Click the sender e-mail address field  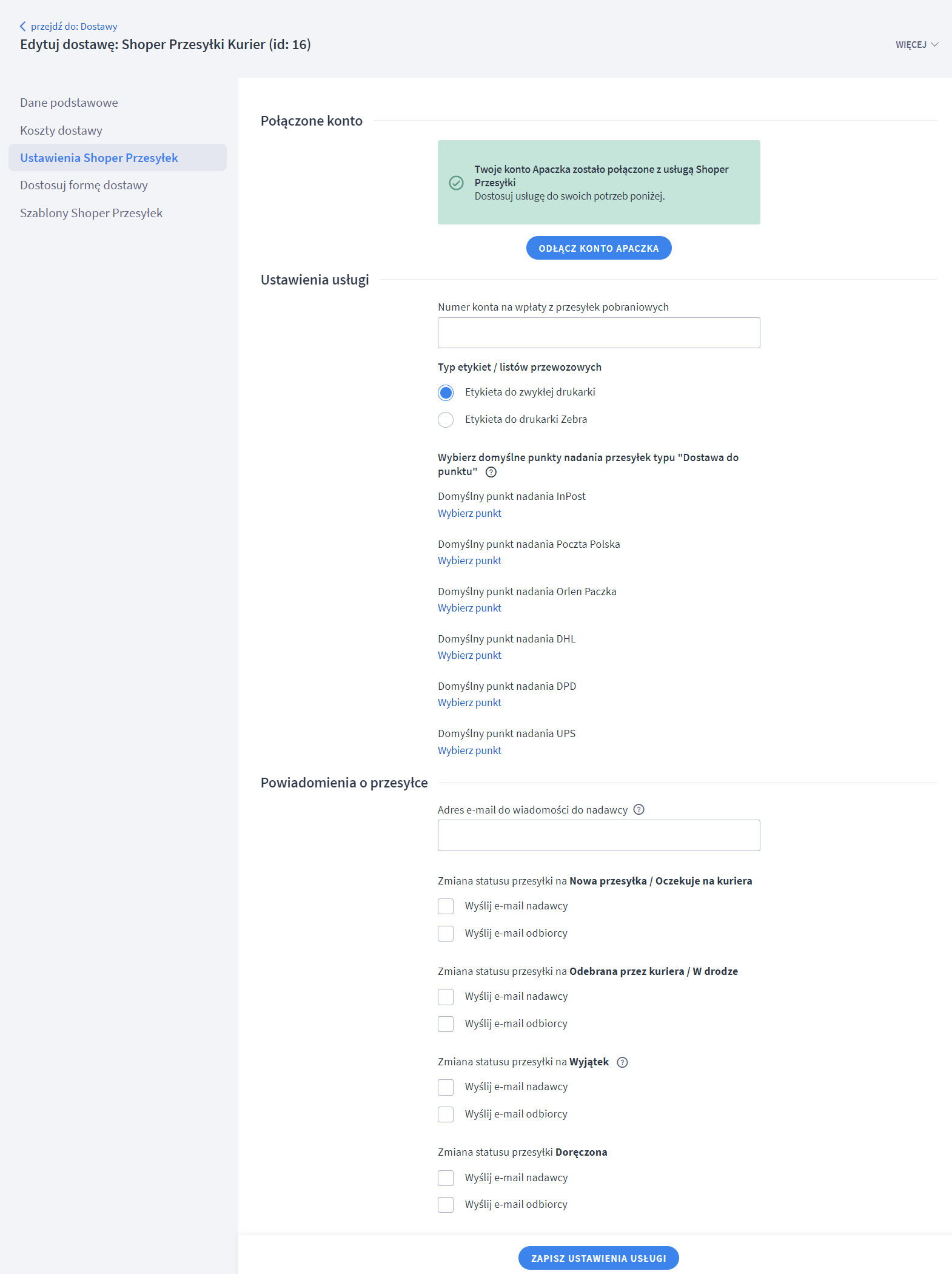[598, 835]
